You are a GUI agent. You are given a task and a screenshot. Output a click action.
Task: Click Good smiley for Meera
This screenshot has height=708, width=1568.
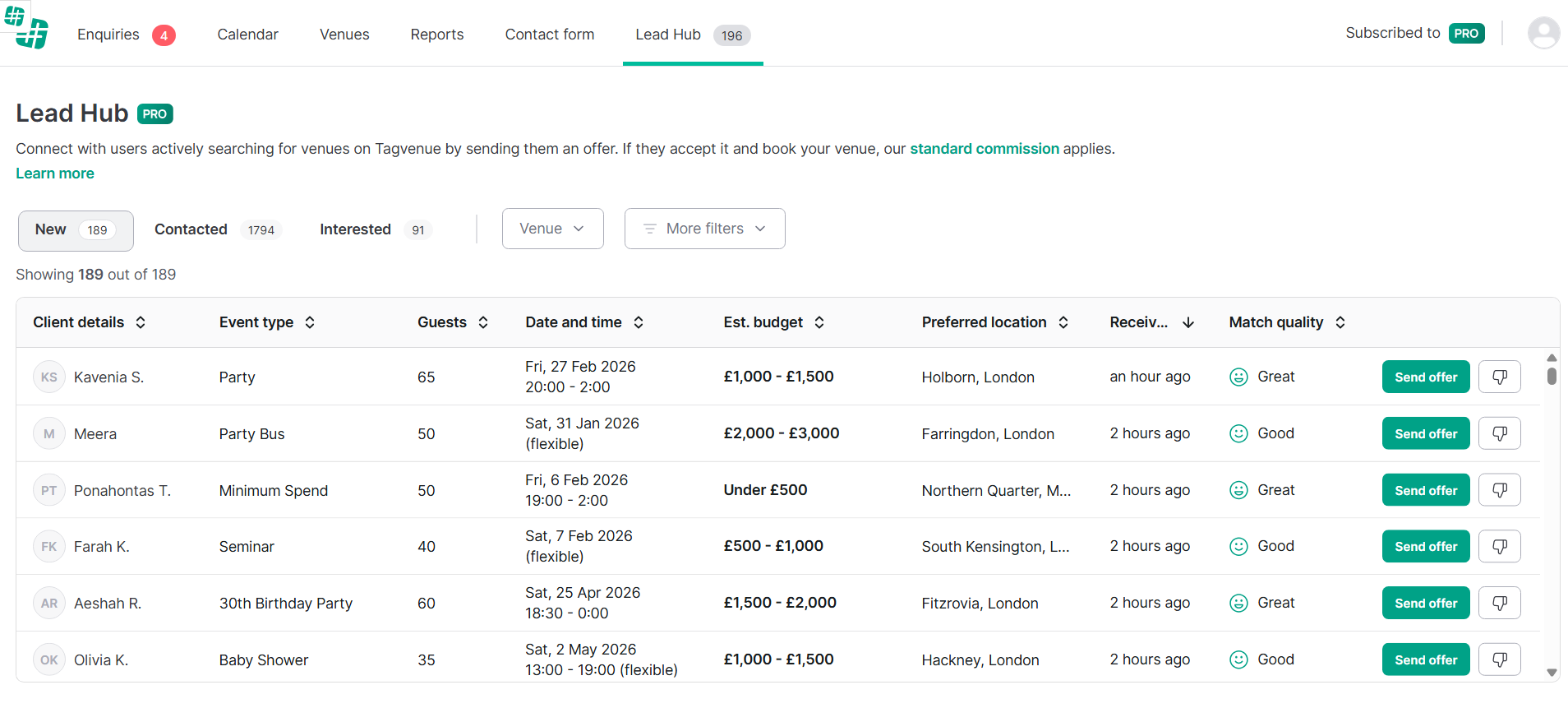point(1238,433)
